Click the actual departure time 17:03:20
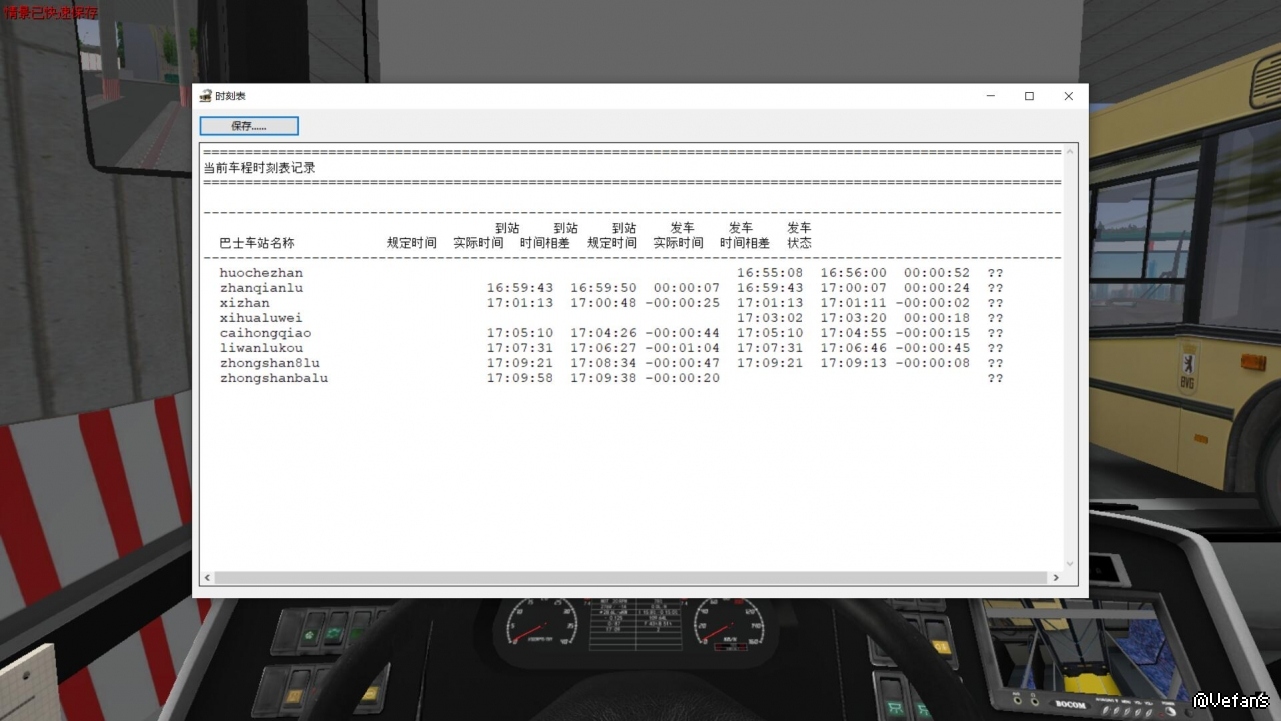This screenshot has height=721, width=1281. coord(854,318)
